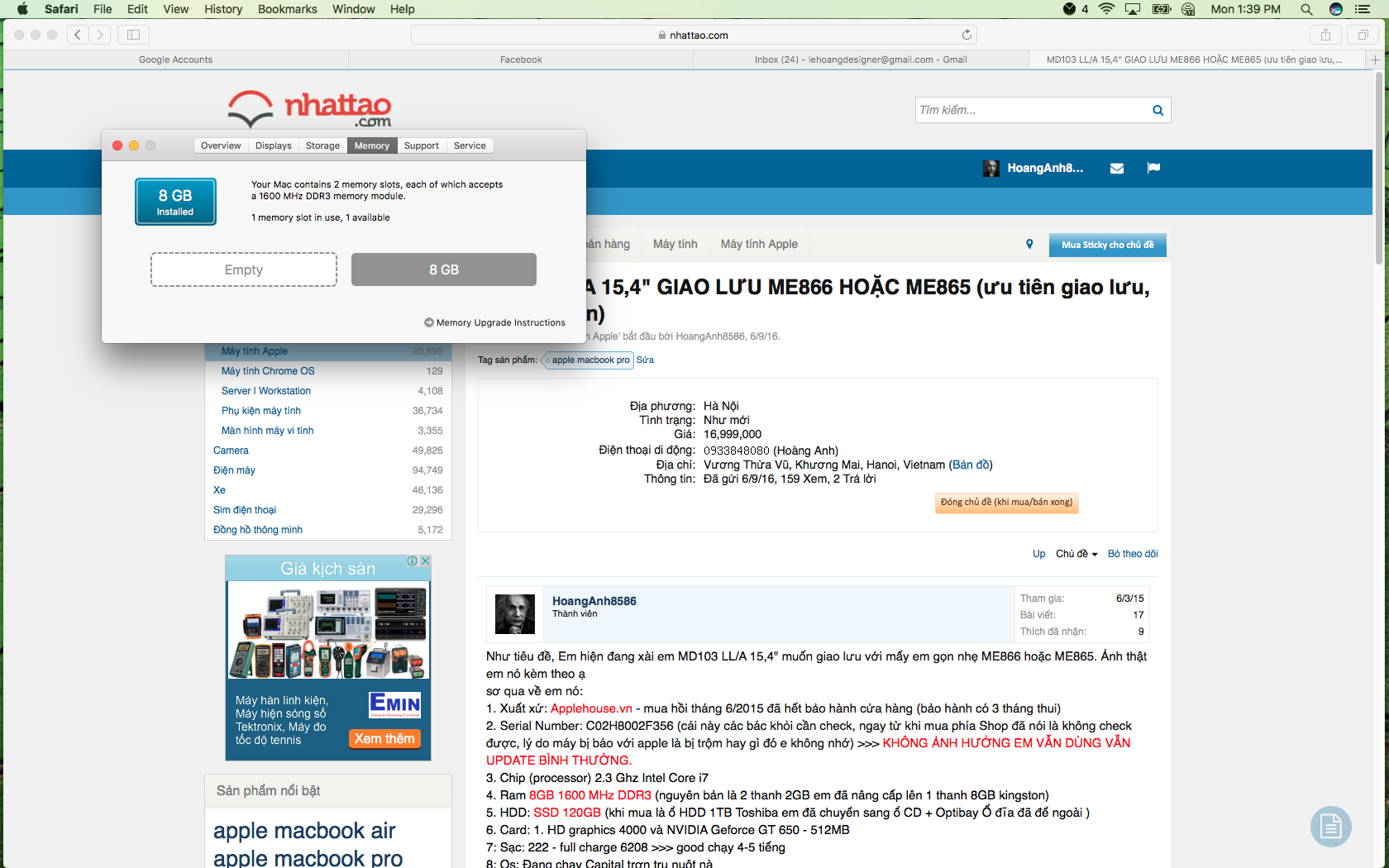Image resolution: width=1389 pixels, height=868 pixels.
Task: Click the floating document icon at bottom right
Action: tap(1330, 826)
